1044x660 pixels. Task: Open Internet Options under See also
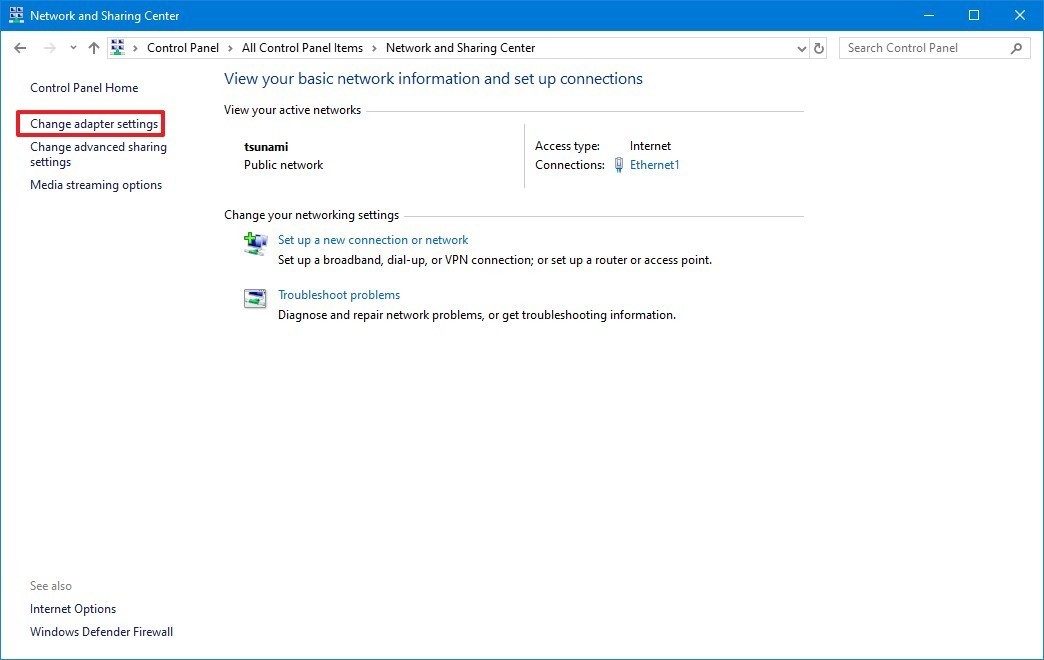[72, 609]
